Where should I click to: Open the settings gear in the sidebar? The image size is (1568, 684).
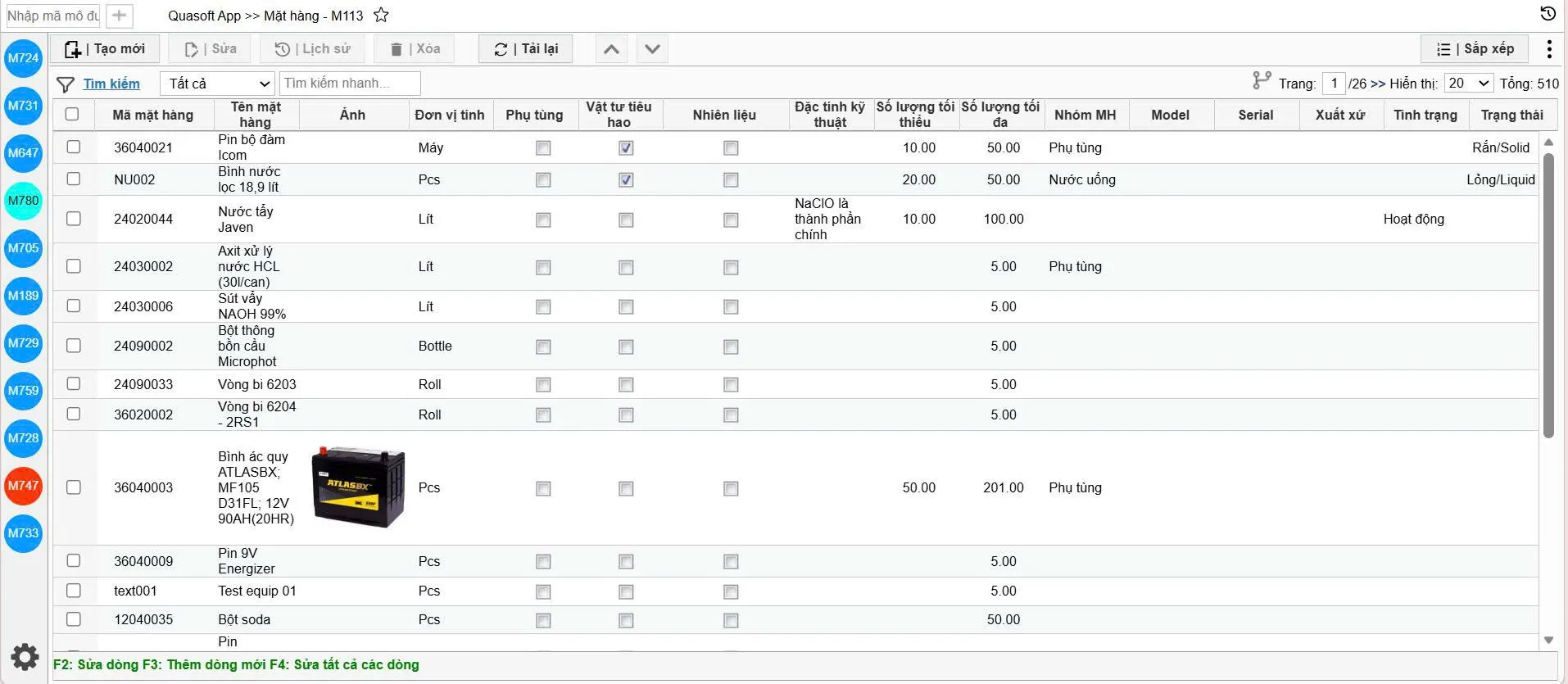[x=25, y=656]
